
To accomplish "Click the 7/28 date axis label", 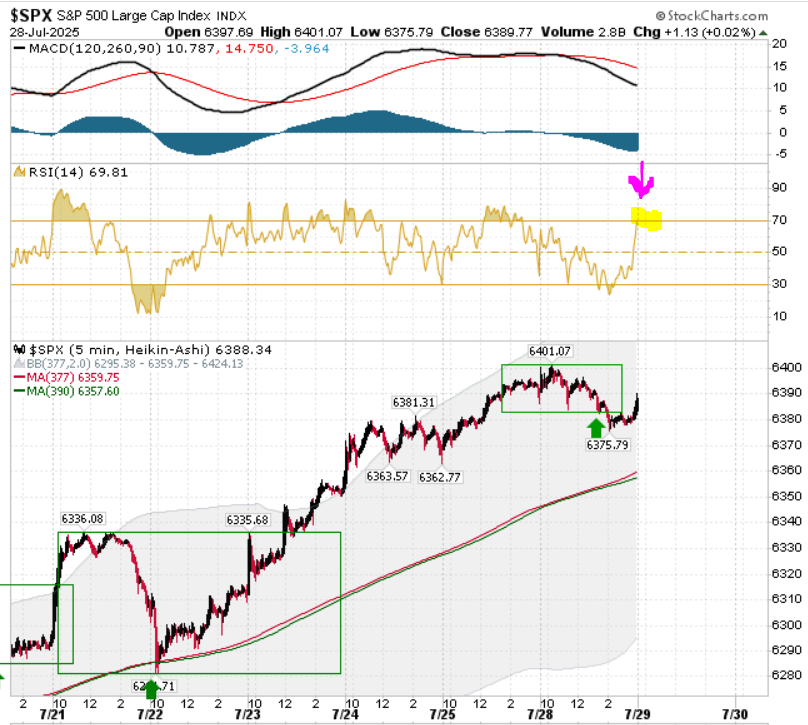I will pos(540,714).
